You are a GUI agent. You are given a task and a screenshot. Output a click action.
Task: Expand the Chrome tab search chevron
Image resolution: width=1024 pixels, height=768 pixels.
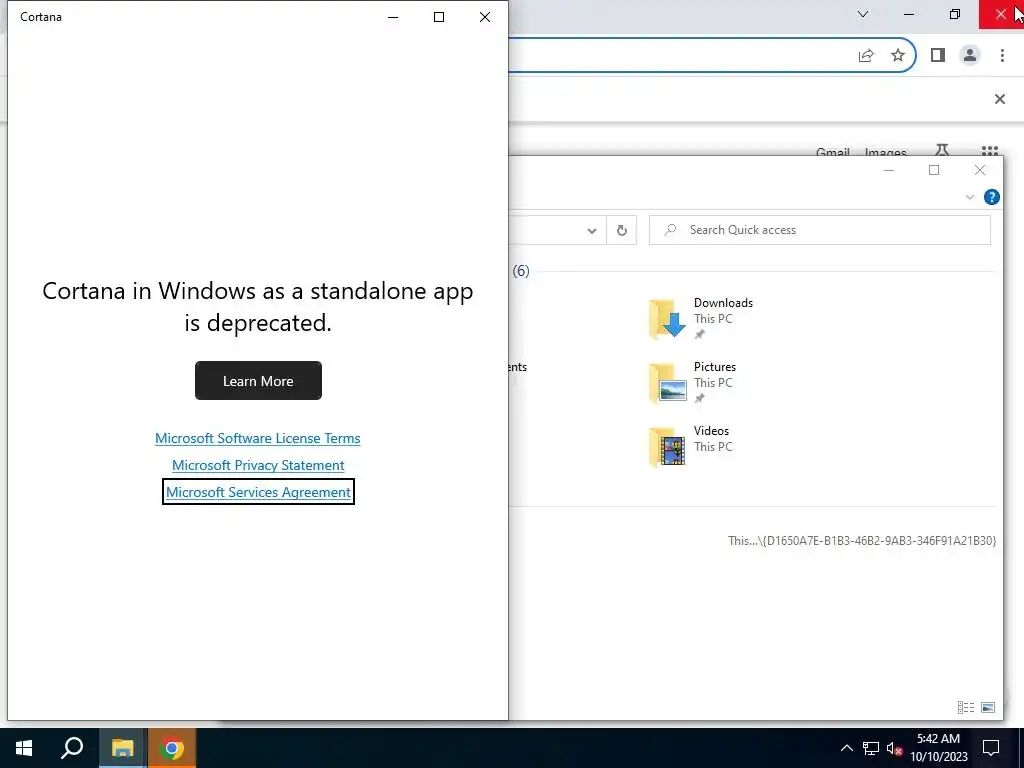[863, 14]
